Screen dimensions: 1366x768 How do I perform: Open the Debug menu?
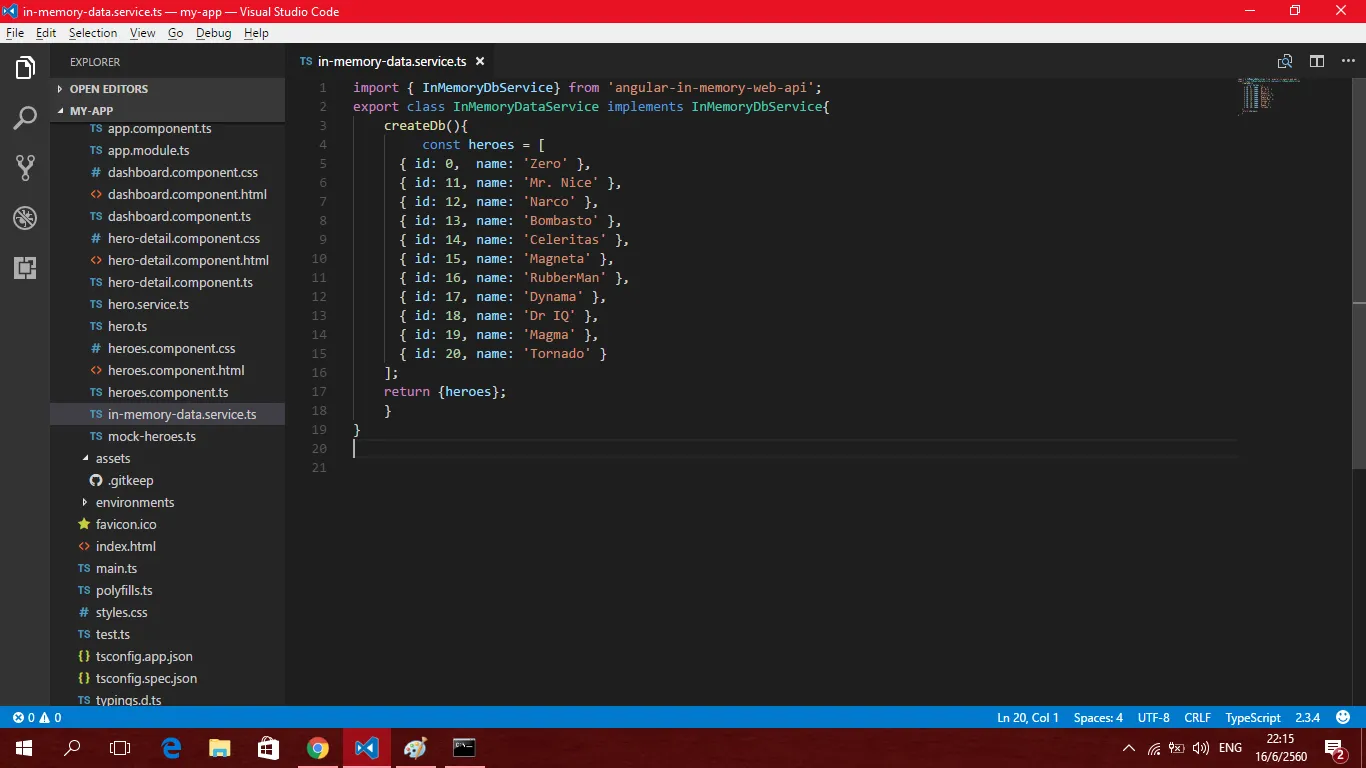(x=213, y=33)
